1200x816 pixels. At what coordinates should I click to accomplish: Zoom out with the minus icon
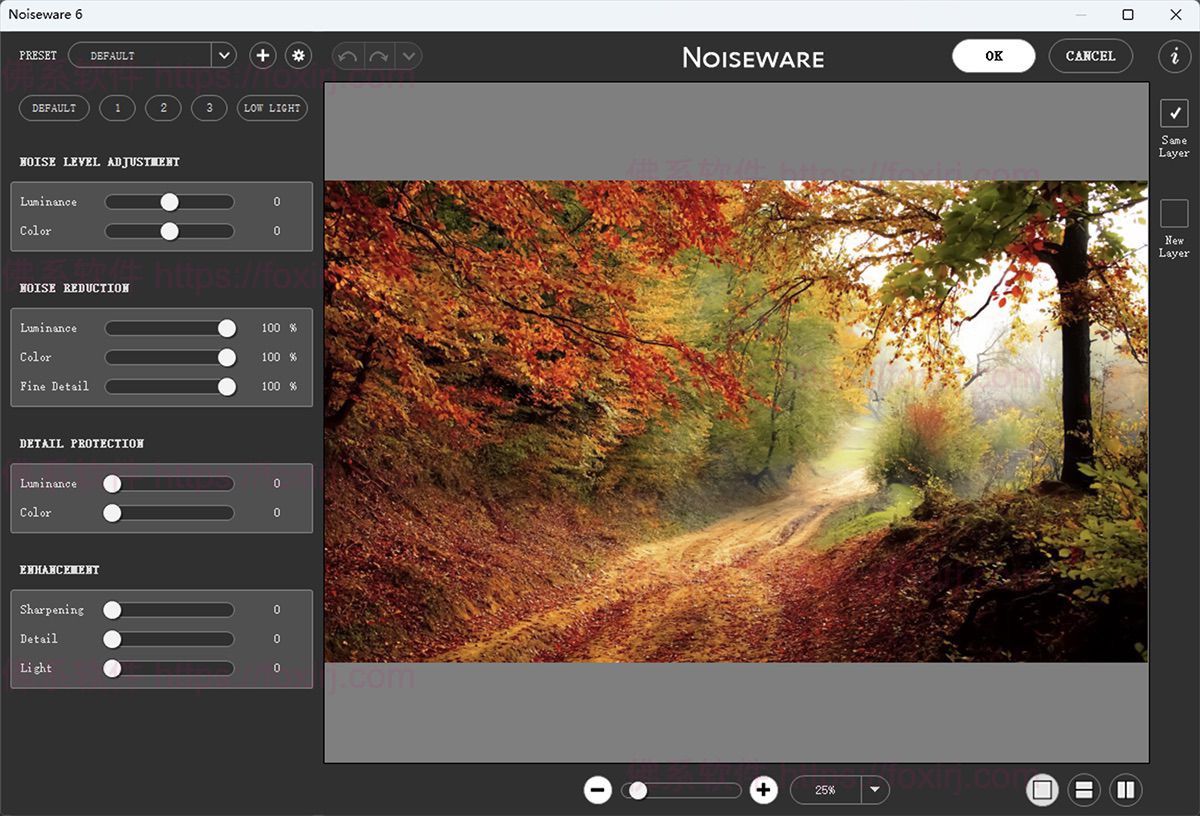click(x=598, y=790)
